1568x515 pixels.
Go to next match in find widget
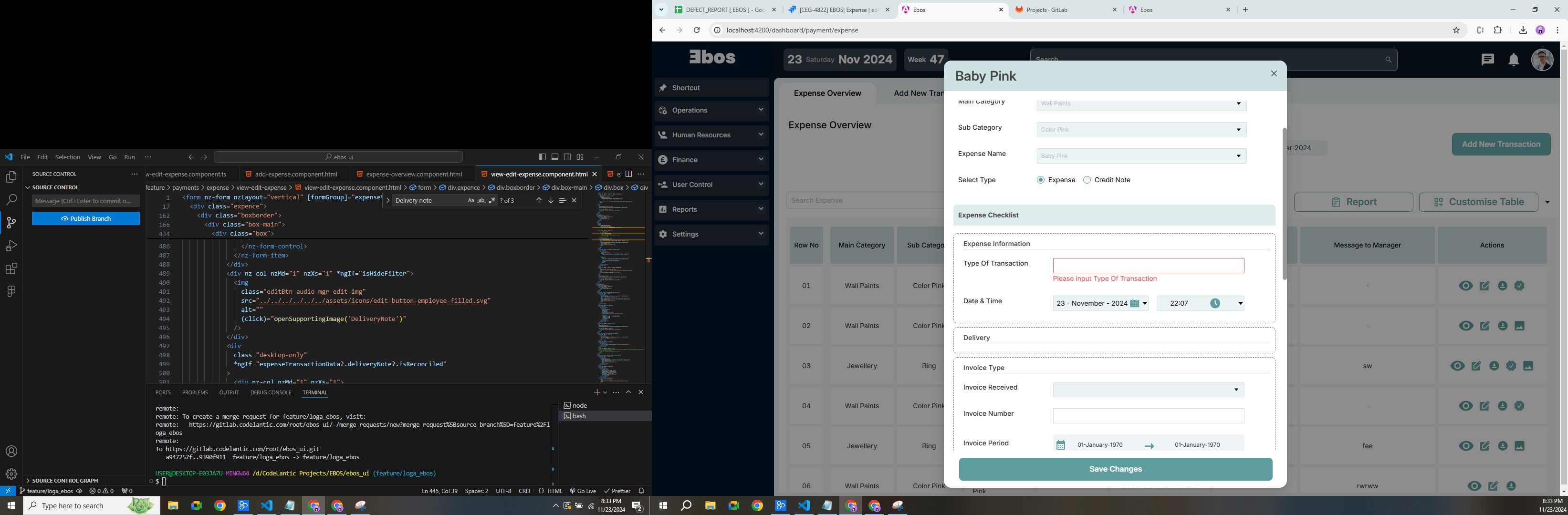pyautogui.click(x=550, y=201)
